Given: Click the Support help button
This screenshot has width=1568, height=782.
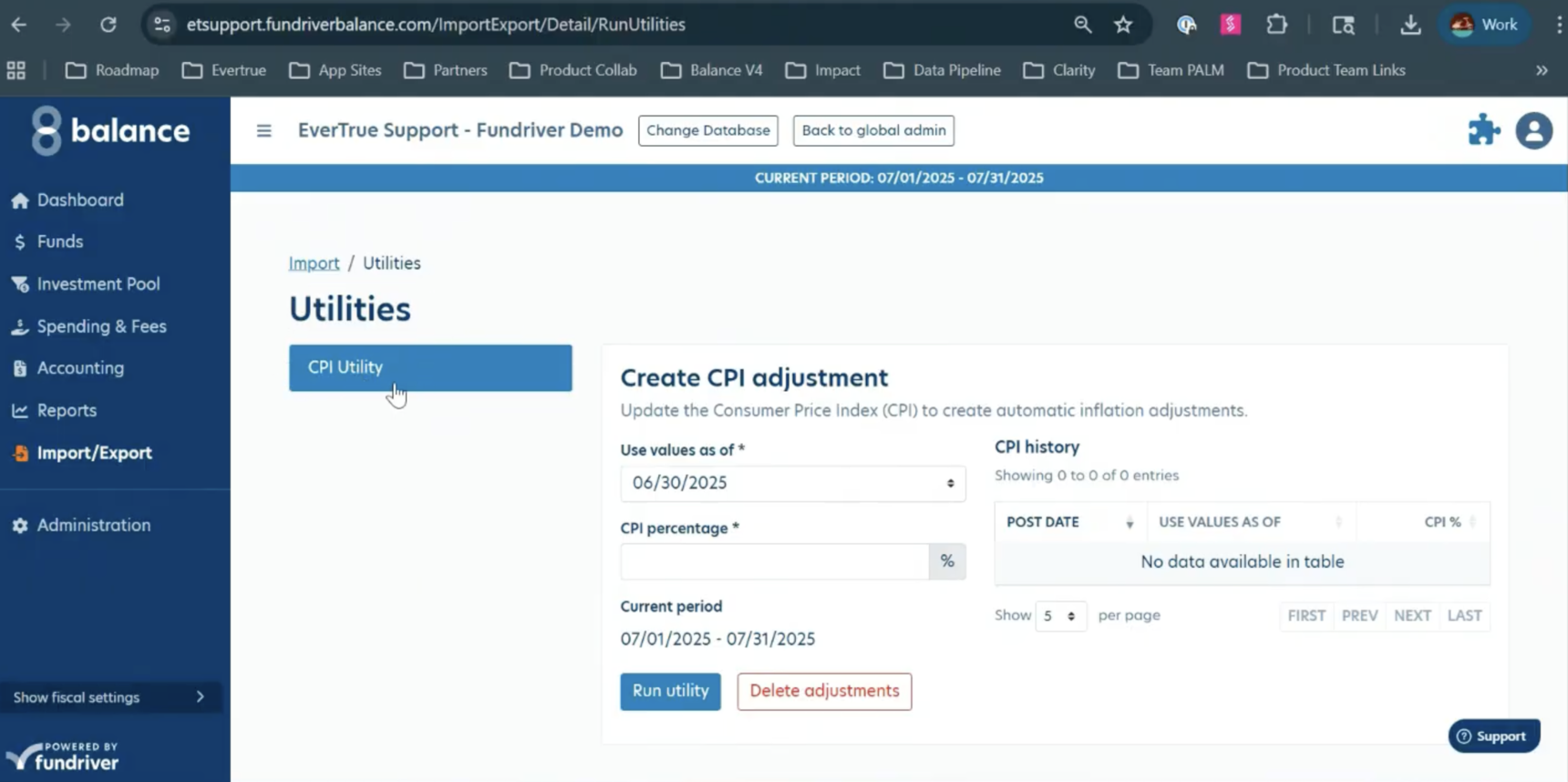Looking at the screenshot, I should tap(1493, 736).
